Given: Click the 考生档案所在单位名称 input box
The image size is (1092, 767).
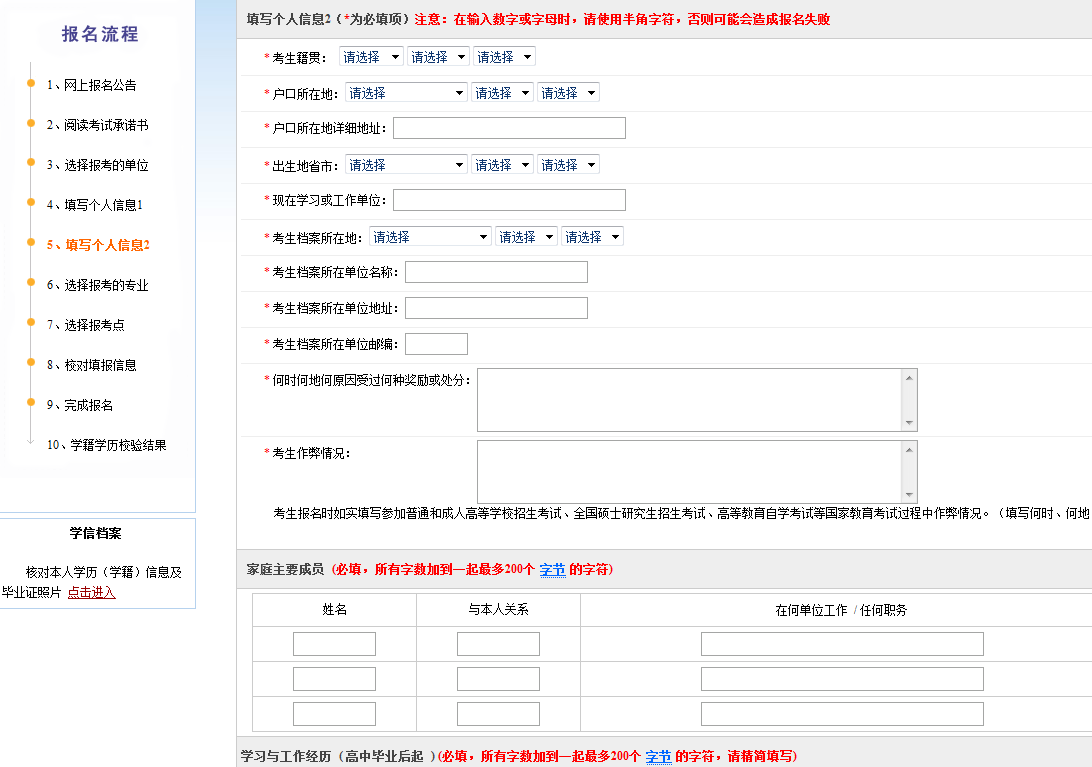Looking at the screenshot, I should [x=496, y=272].
